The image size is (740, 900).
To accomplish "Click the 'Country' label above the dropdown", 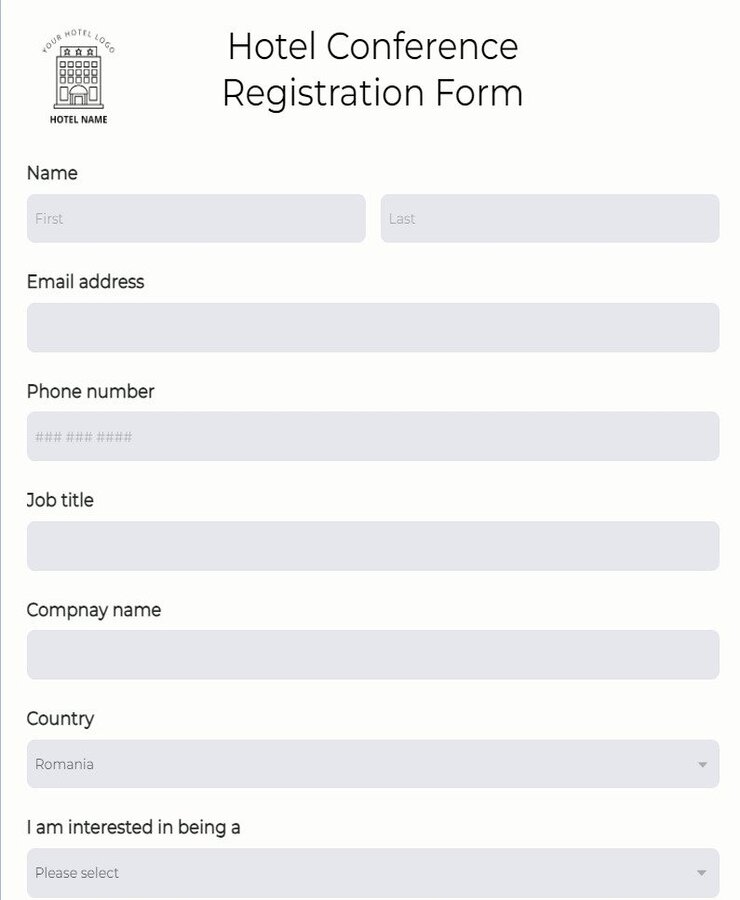I will point(60,719).
